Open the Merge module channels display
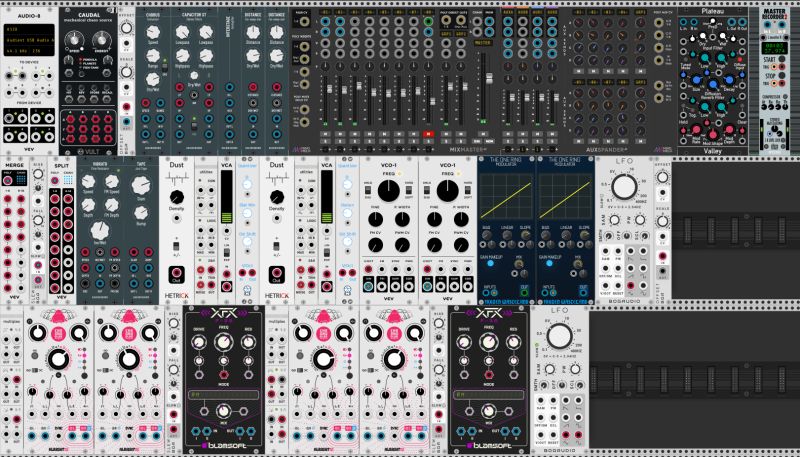This screenshot has height=457, width=800. coord(21,180)
